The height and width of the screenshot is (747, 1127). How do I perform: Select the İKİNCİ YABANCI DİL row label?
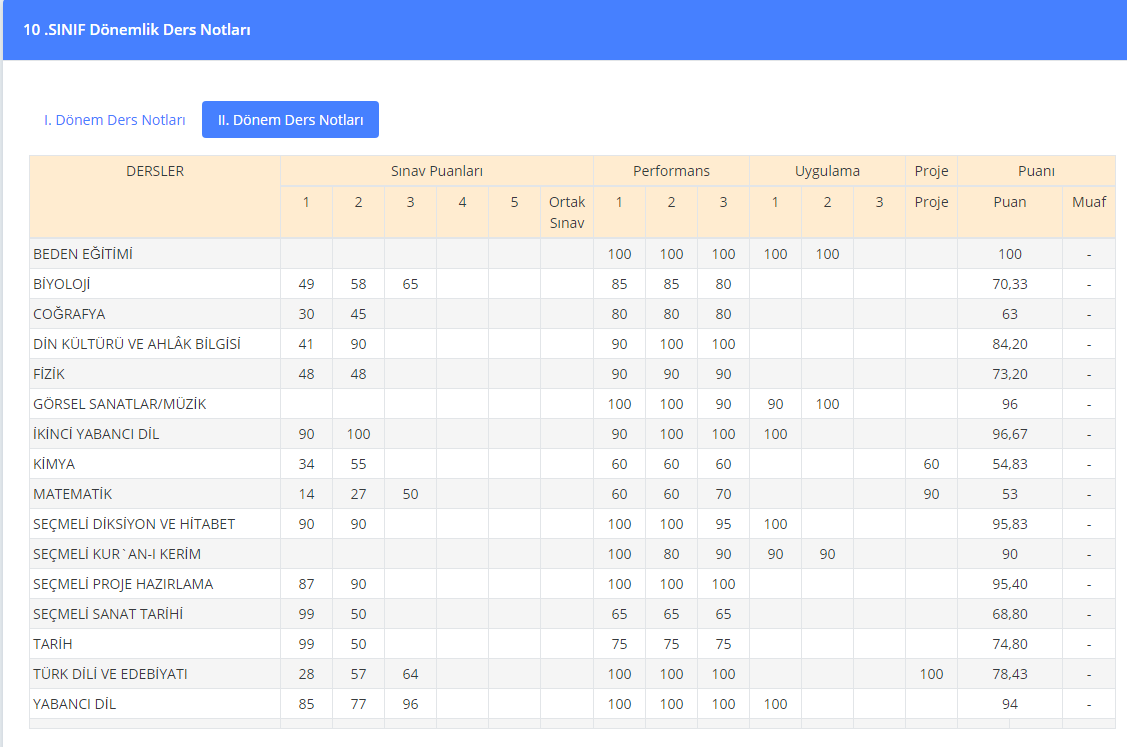96,434
